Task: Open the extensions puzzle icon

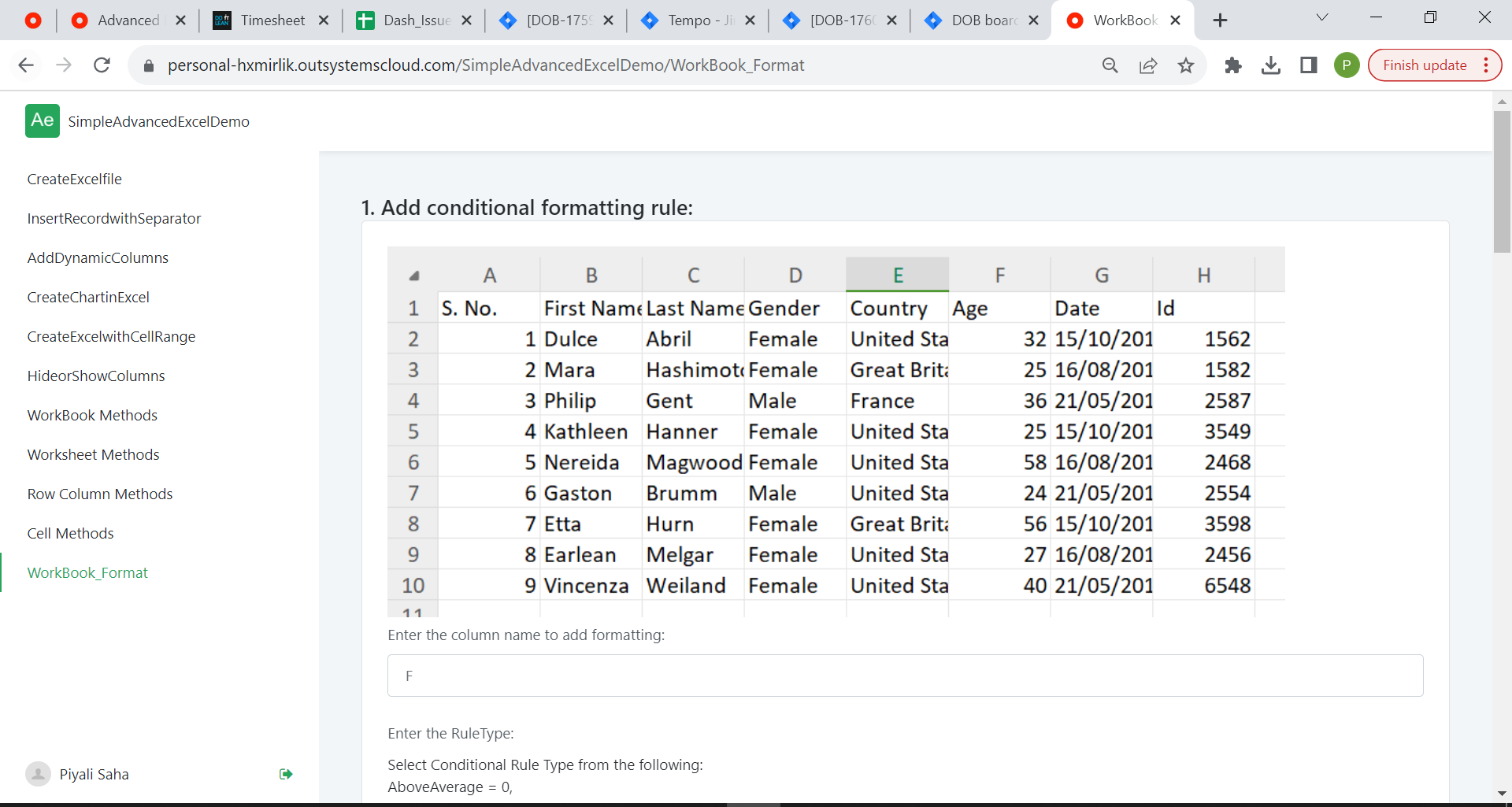Action: (1233, 65)
